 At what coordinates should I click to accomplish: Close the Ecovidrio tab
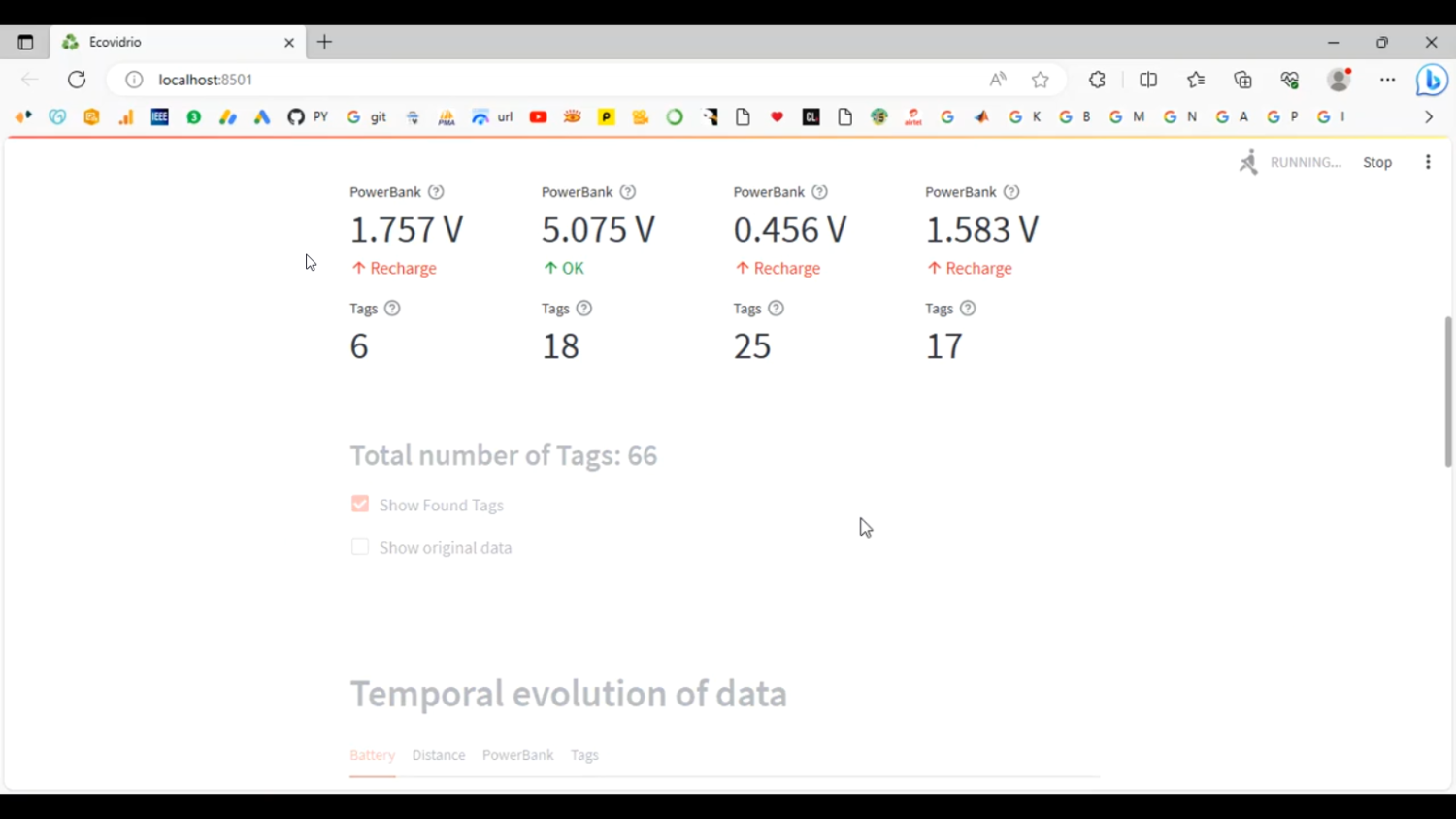[x=289, y=43]
